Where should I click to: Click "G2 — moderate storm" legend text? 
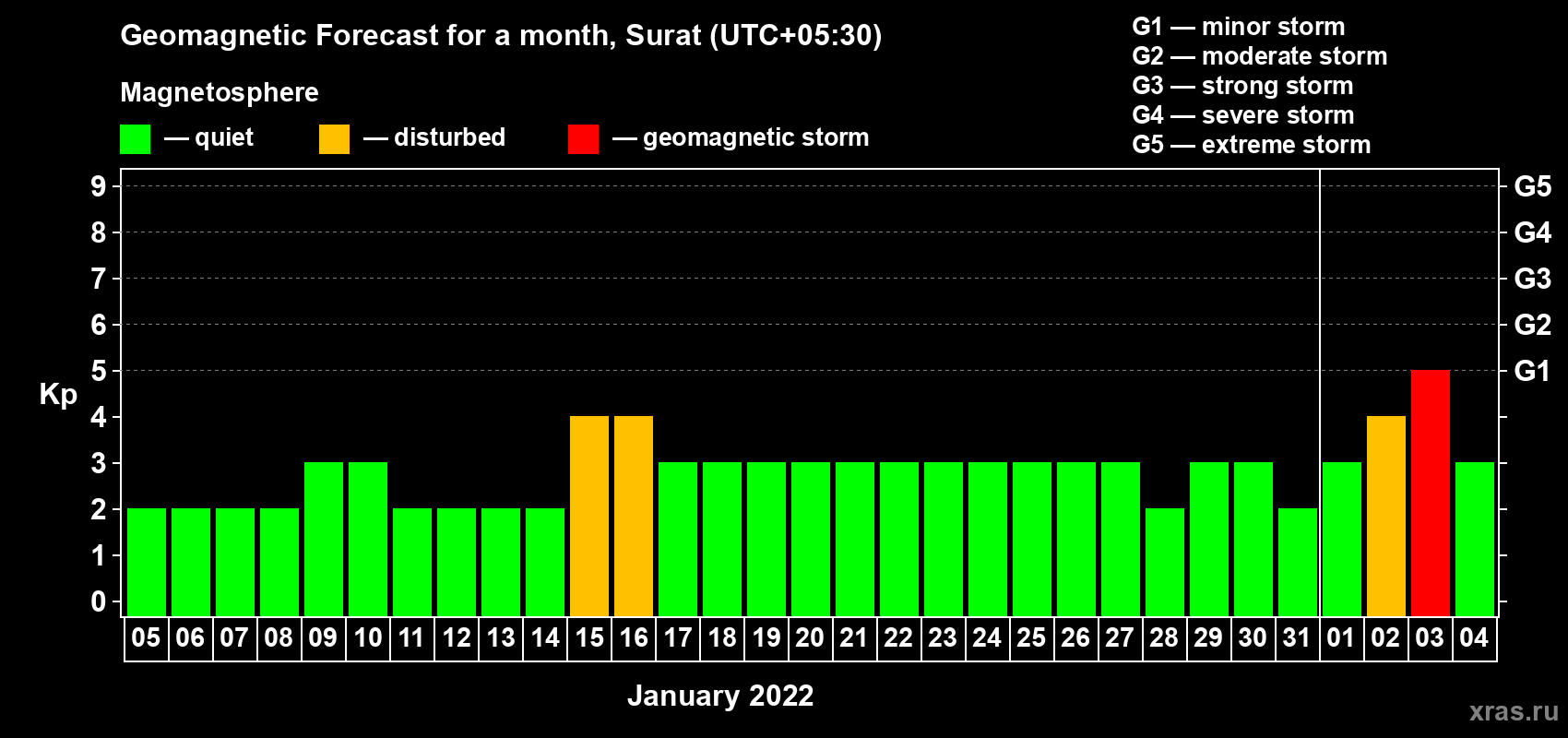pos(1260,56)
